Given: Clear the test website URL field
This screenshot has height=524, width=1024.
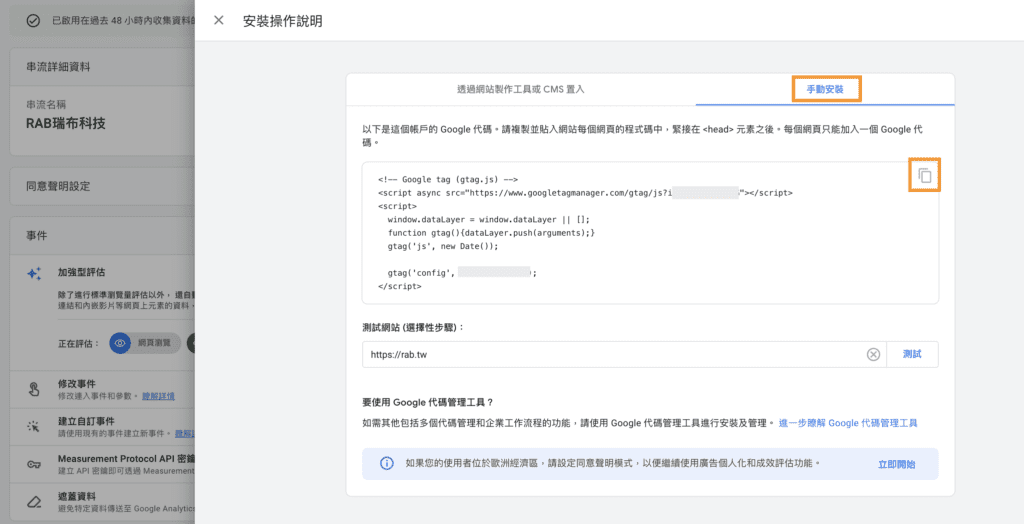Looking at the screenshot, I should 873,354.
